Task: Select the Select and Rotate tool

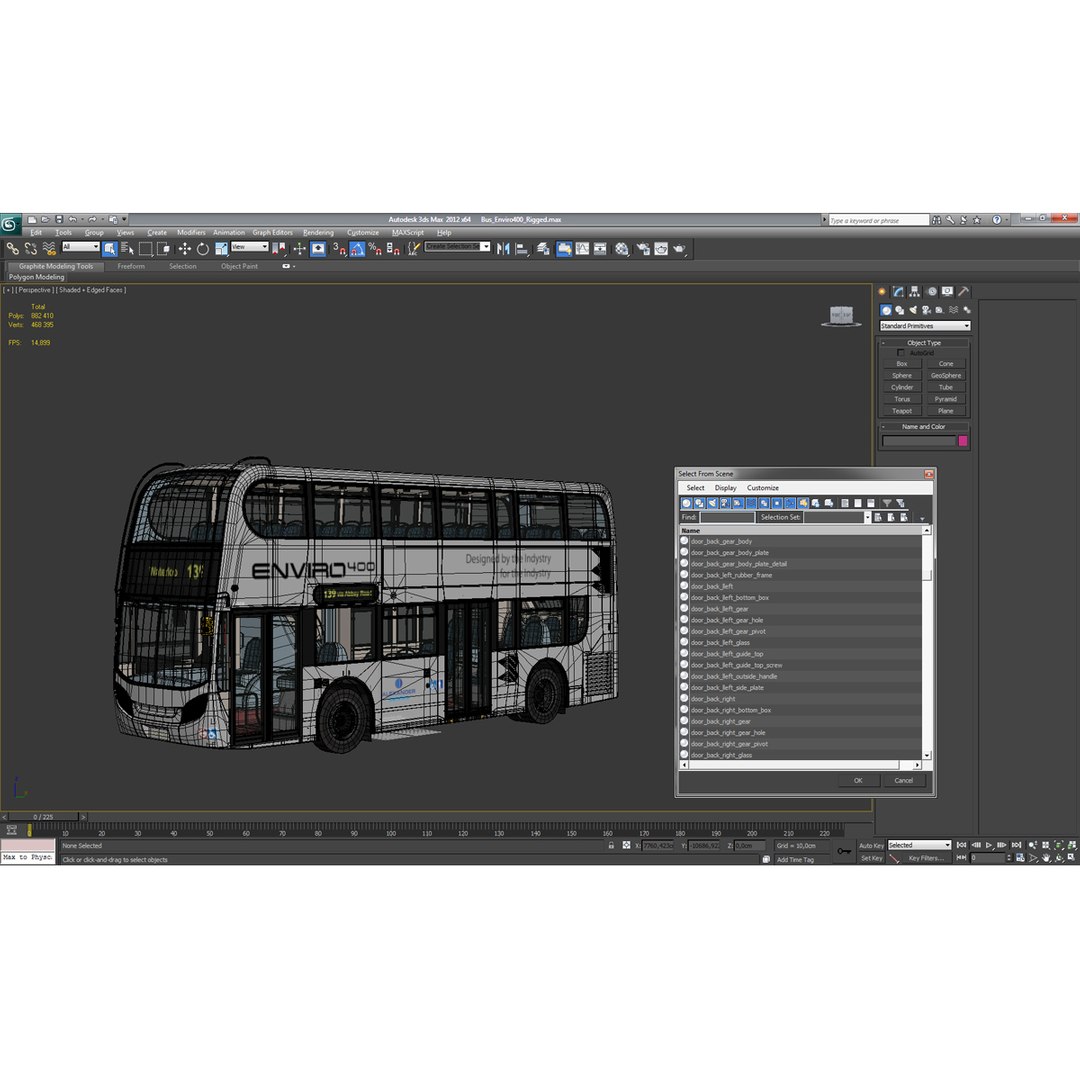Action: coord(202,249)
